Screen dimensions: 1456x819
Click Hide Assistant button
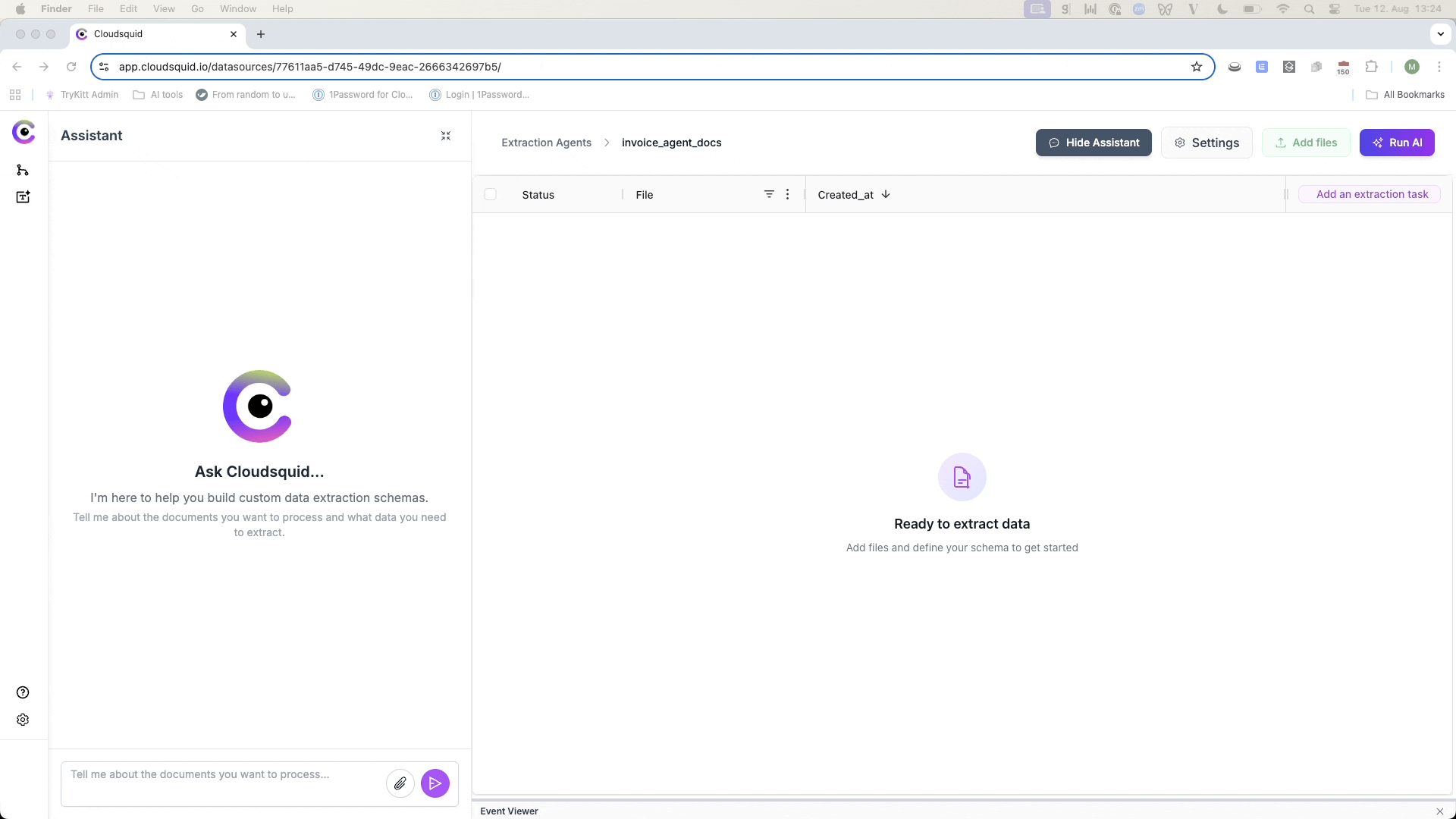coord(1094,143)
